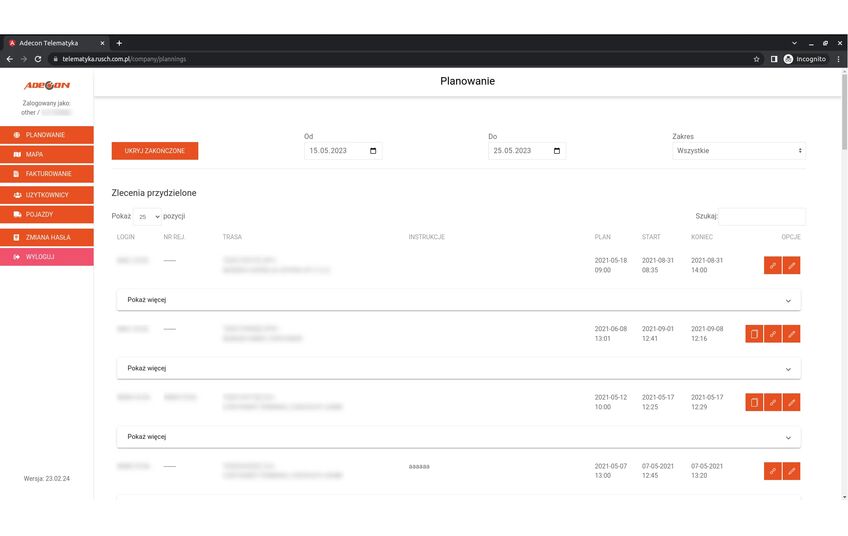Click the Wersja: 23.02.24 version text
848x536 pixels.
(47, 479)
